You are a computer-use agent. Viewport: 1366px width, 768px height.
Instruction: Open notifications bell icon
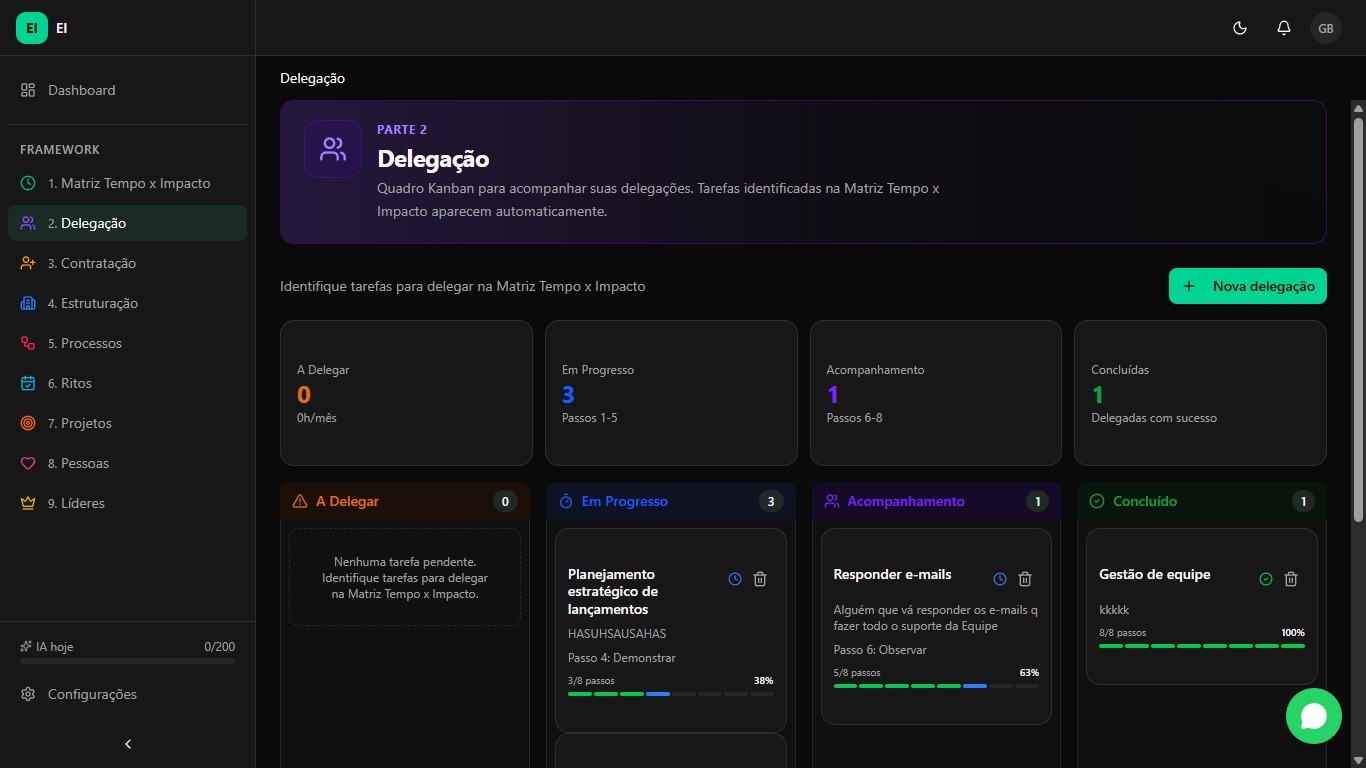1284,28
